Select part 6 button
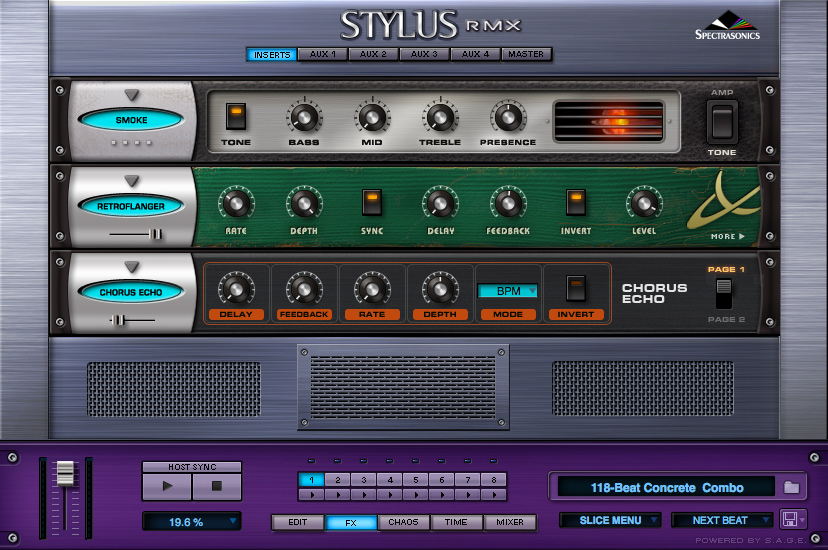The height and width of the screenshot is (550, 828). tap(442, 480)
